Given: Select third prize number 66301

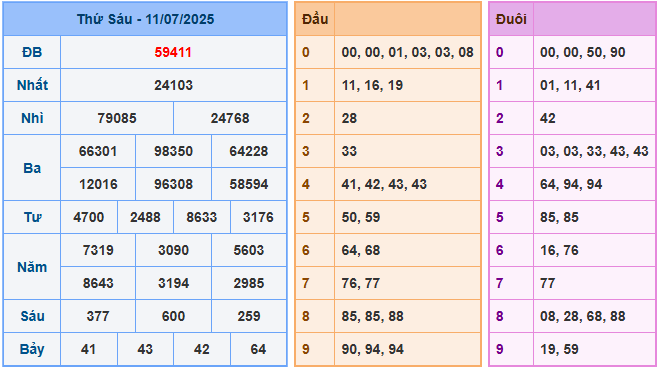Looking at the screenshot, I should 98,151.
